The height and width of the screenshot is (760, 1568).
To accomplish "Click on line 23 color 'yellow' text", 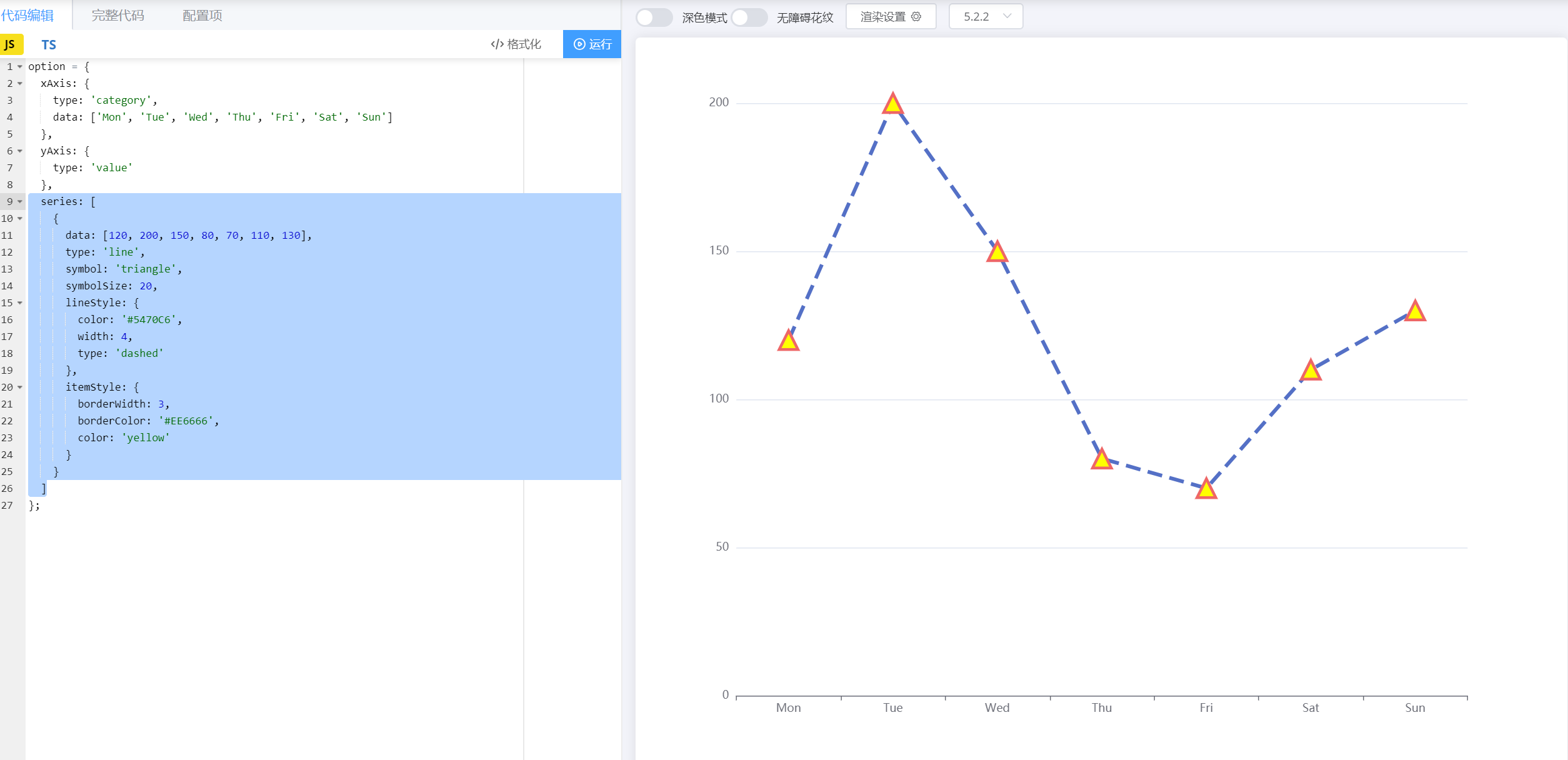I will (x=146, y=438).
